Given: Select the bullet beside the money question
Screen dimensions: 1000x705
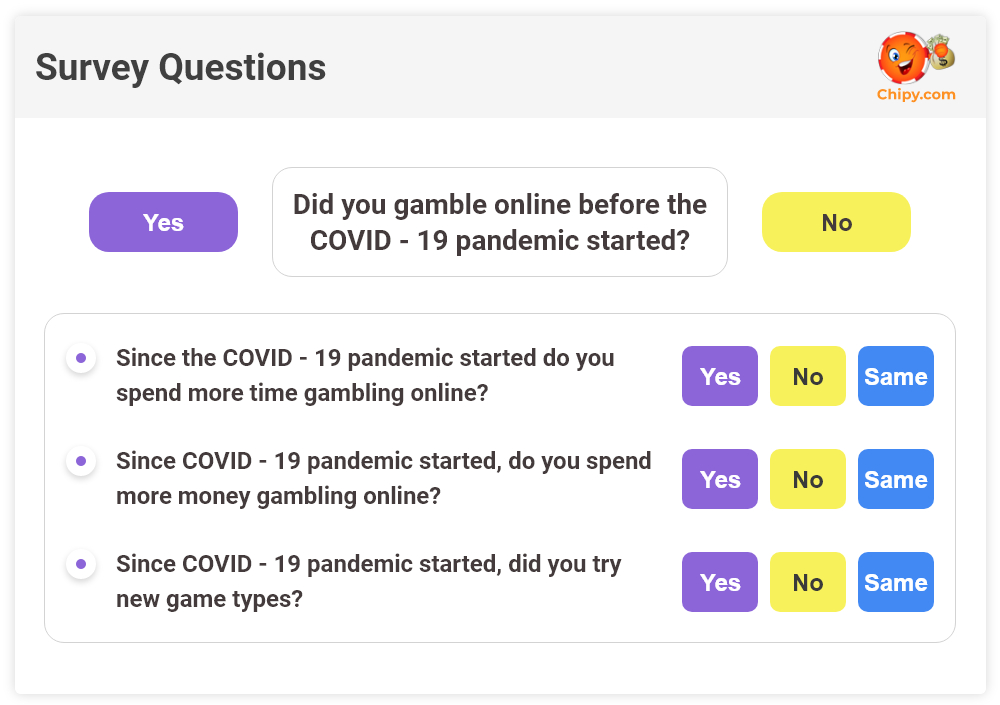Looking at the screenshot, I should [x=80, y=461].
